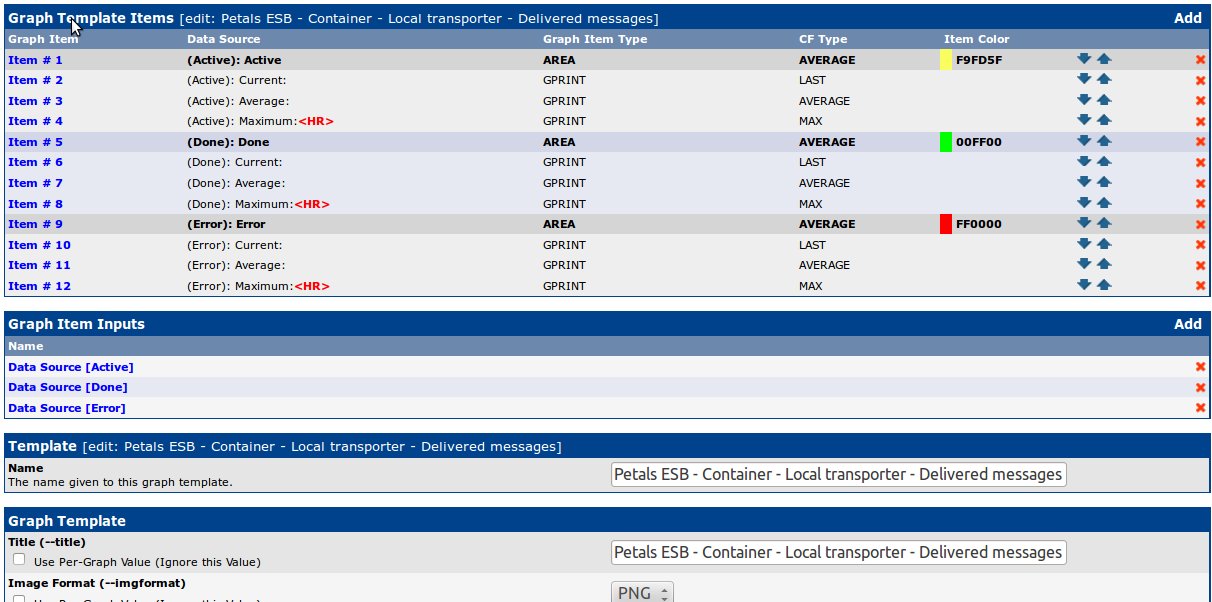This screenshot has width=1212, height=602.
Task: Open Item # 9 Error graph item
Action: click(x=35, y=224)
